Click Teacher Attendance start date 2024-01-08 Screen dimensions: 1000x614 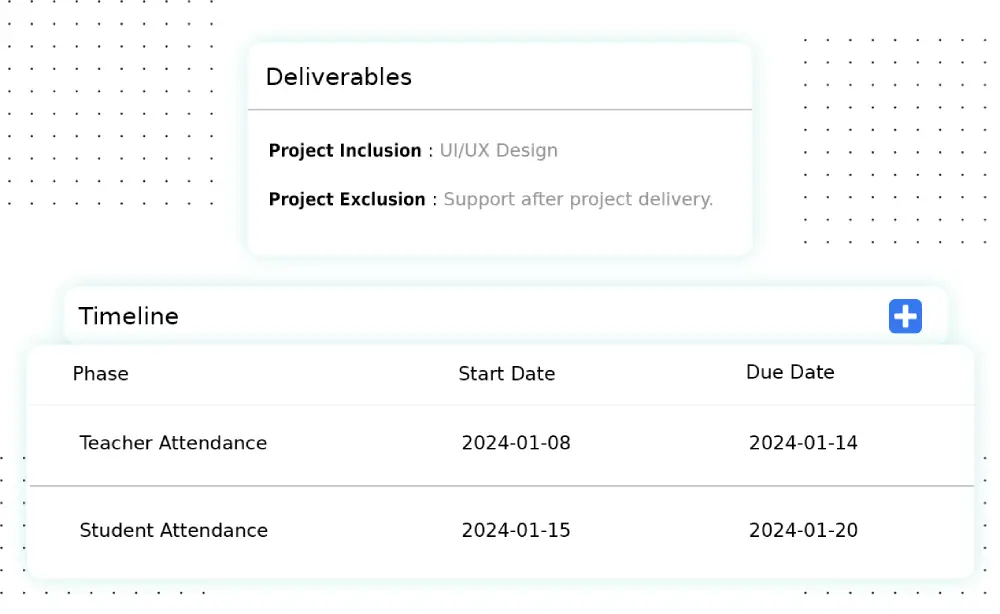[x=516, y=443]
